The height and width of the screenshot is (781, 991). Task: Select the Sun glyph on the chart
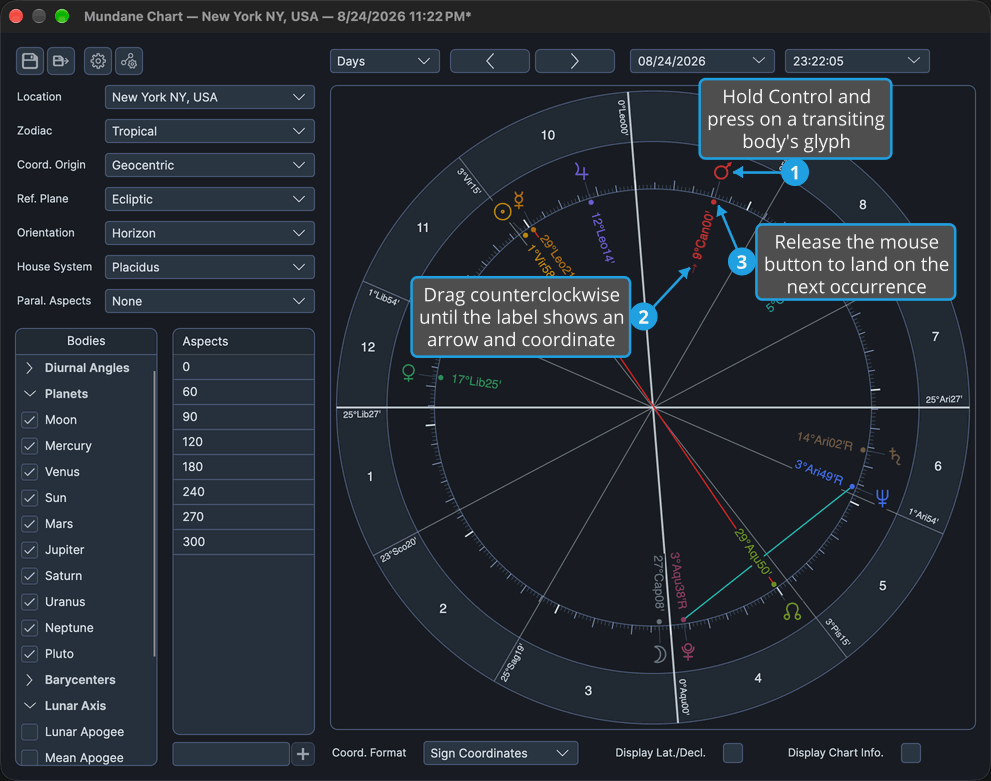click(502, 212)
